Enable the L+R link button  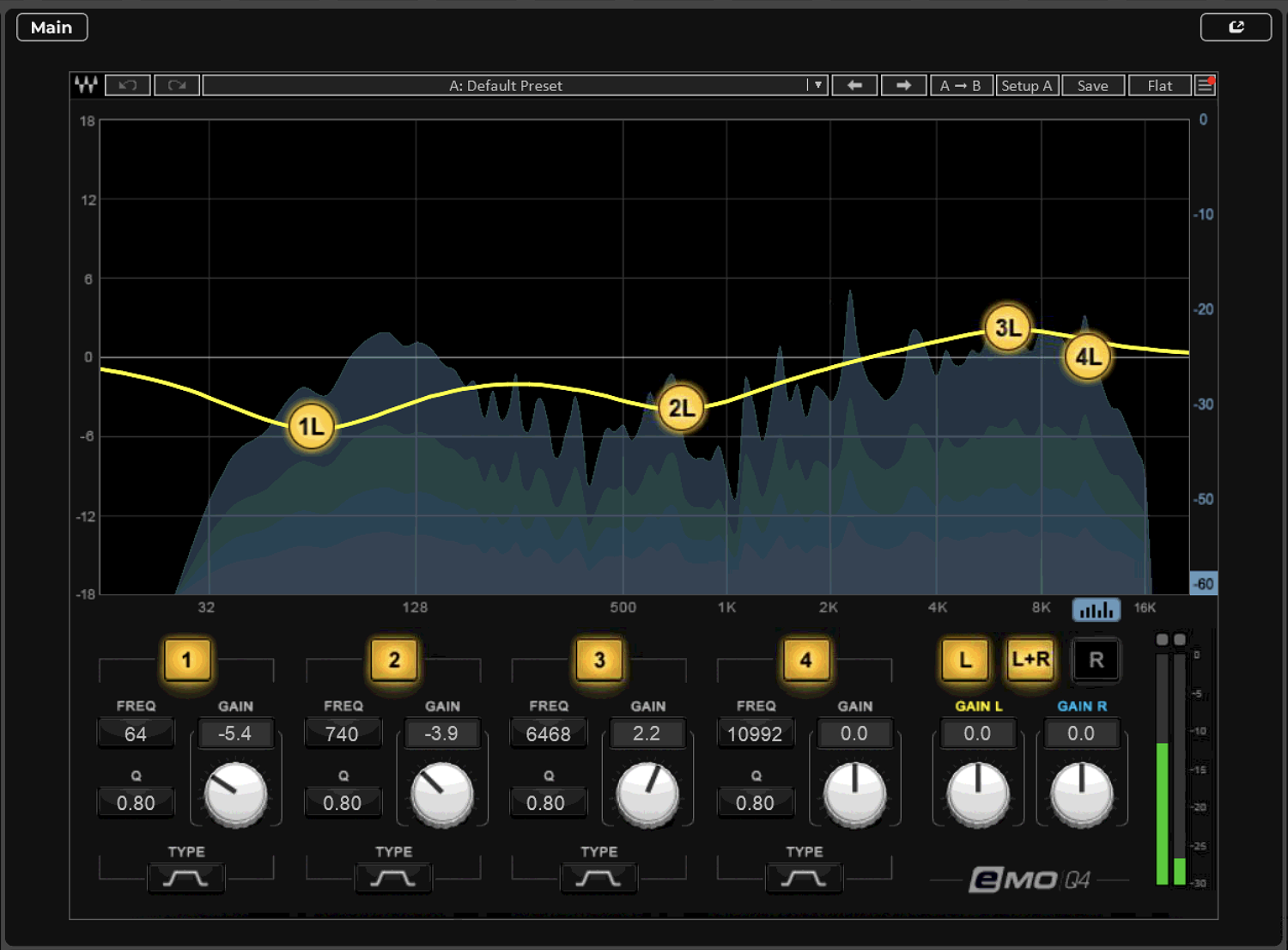click(x=1030, y=660)
